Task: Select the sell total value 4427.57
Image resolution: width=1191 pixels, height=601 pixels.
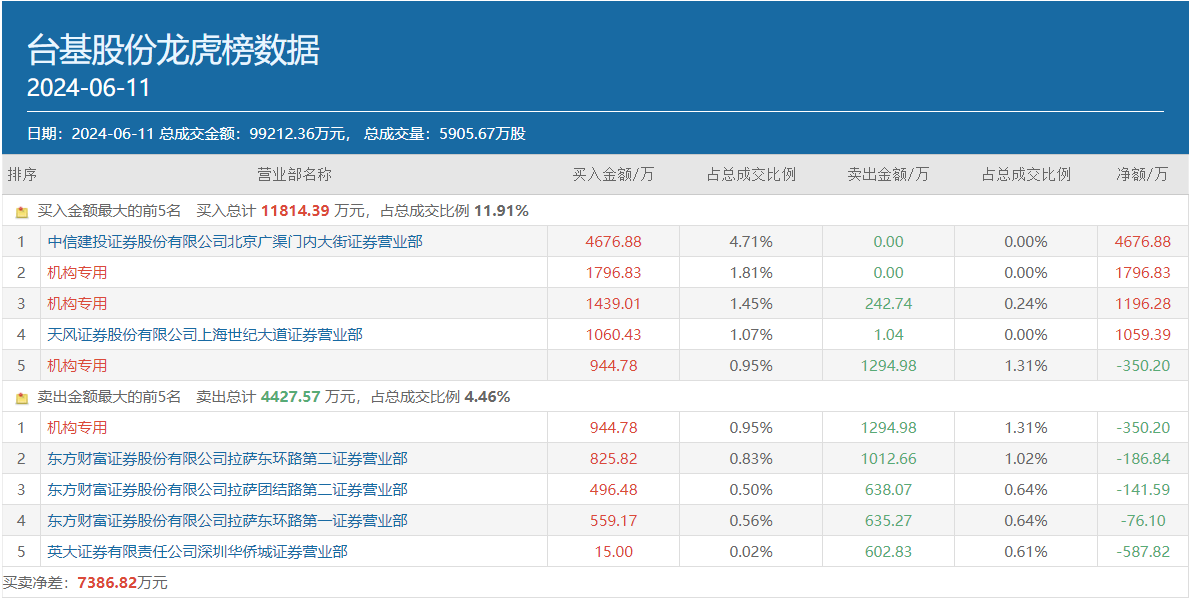Action: coord(291,397)
